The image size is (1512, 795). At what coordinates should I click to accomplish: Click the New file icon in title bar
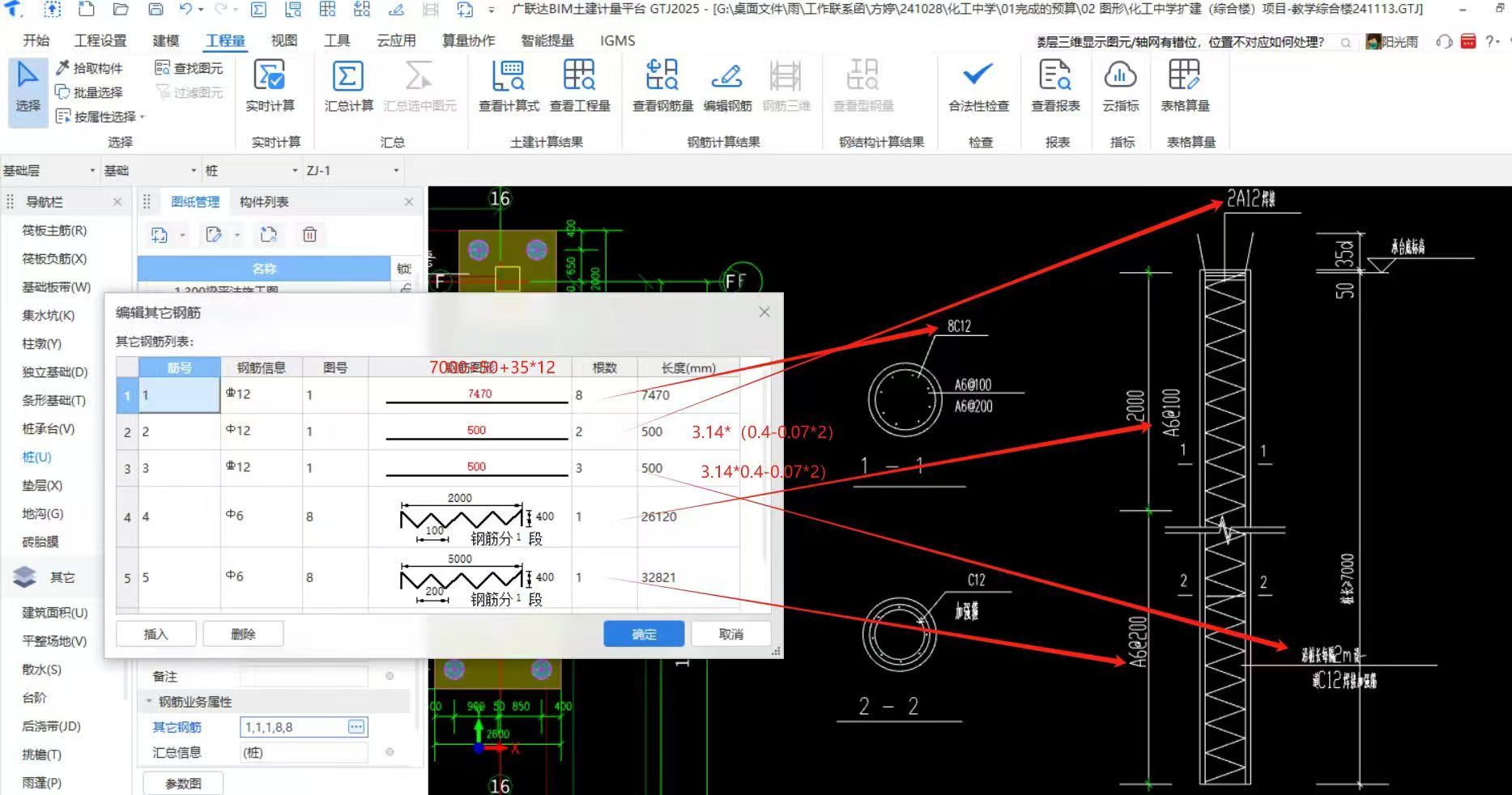click(x=86, y=10)
